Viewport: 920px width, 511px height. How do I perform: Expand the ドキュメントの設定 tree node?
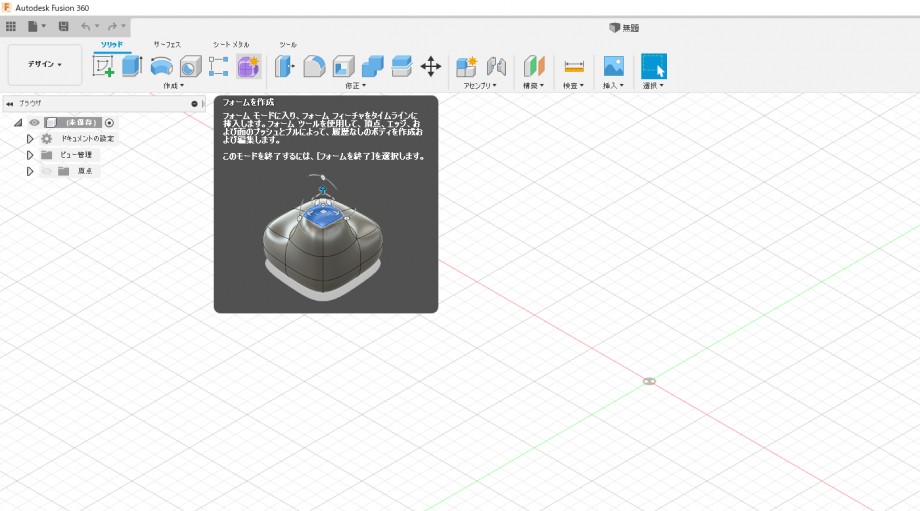[x=30, y=139]
